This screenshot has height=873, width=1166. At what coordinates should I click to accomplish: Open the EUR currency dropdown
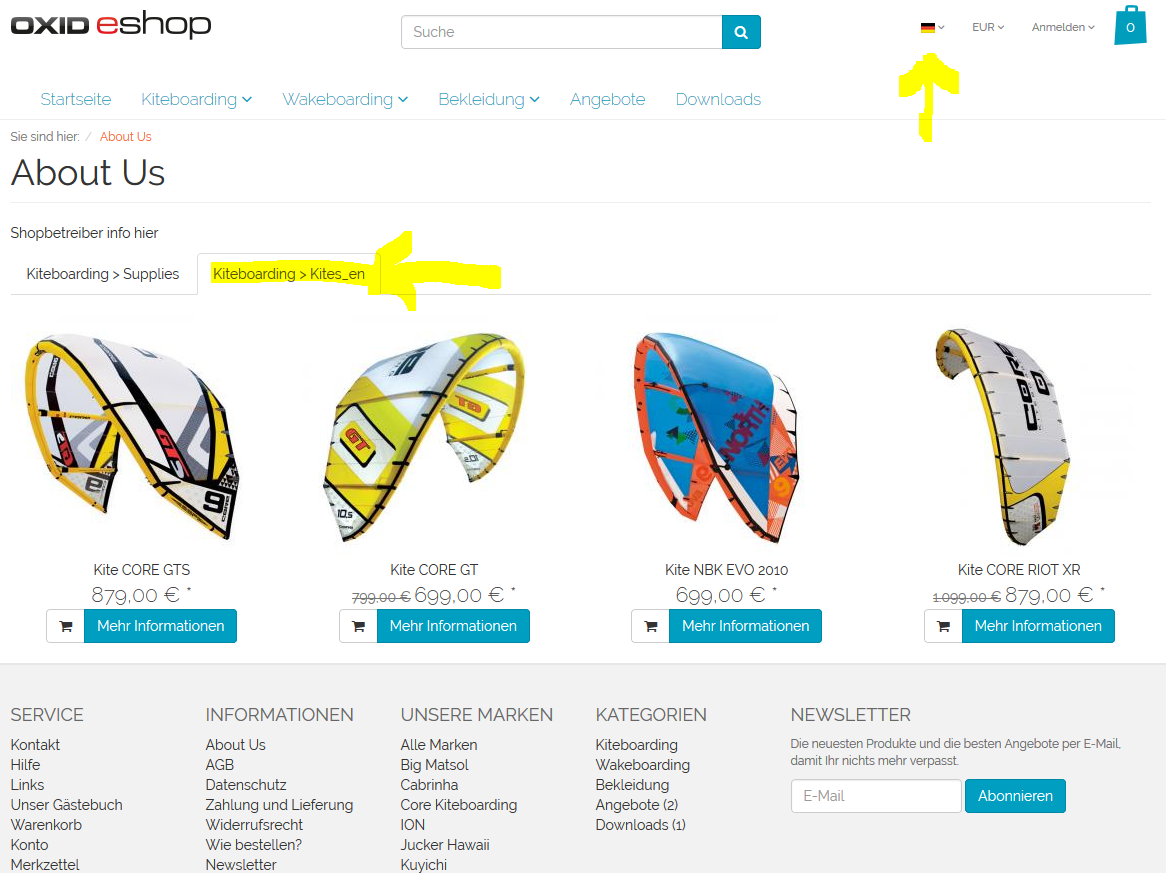click(x=988, y=28)
